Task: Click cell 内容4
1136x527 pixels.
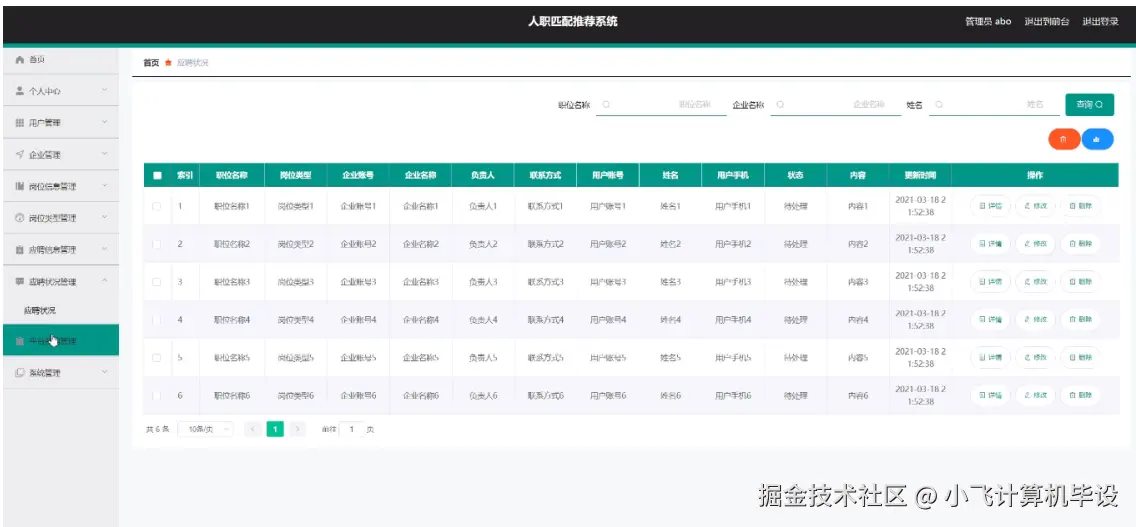Action: [858, 320]
